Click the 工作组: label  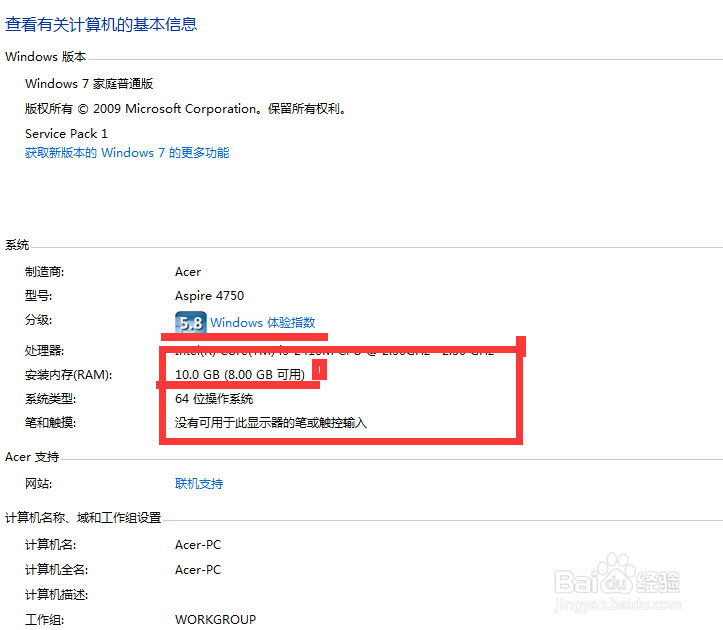tap(44, 619)
